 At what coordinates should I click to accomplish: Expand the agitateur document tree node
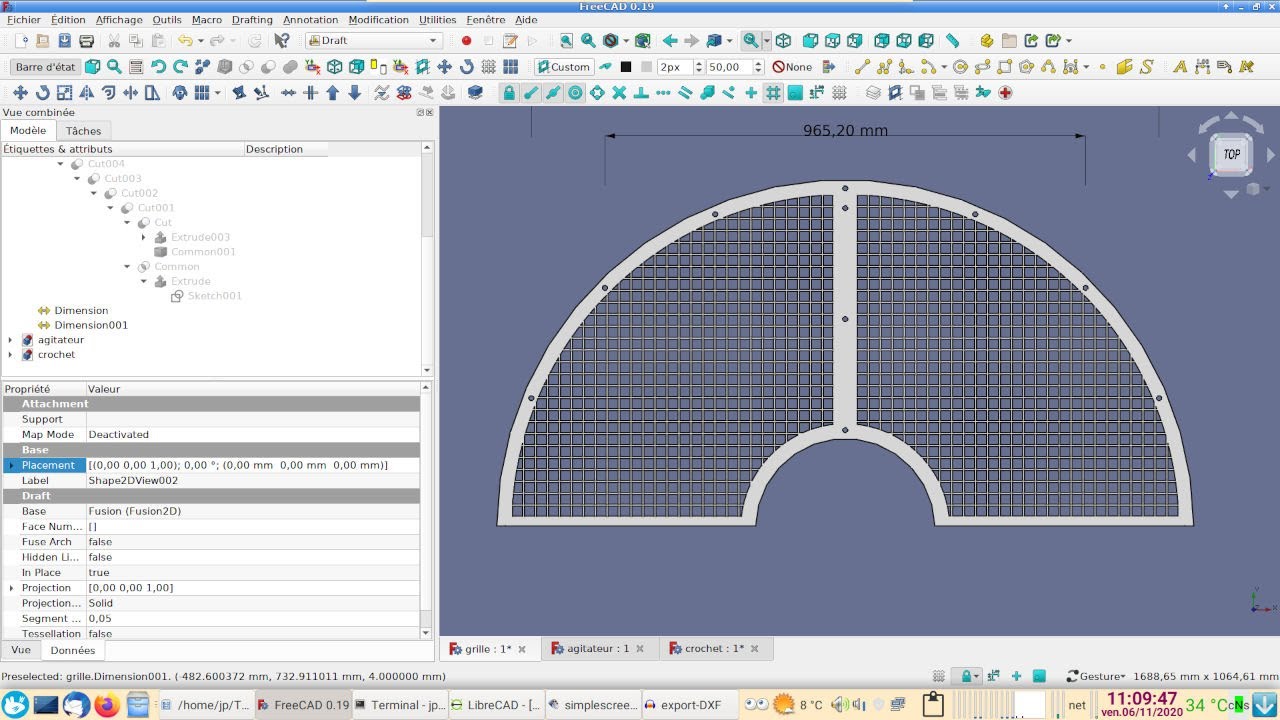tap(11, 340)
